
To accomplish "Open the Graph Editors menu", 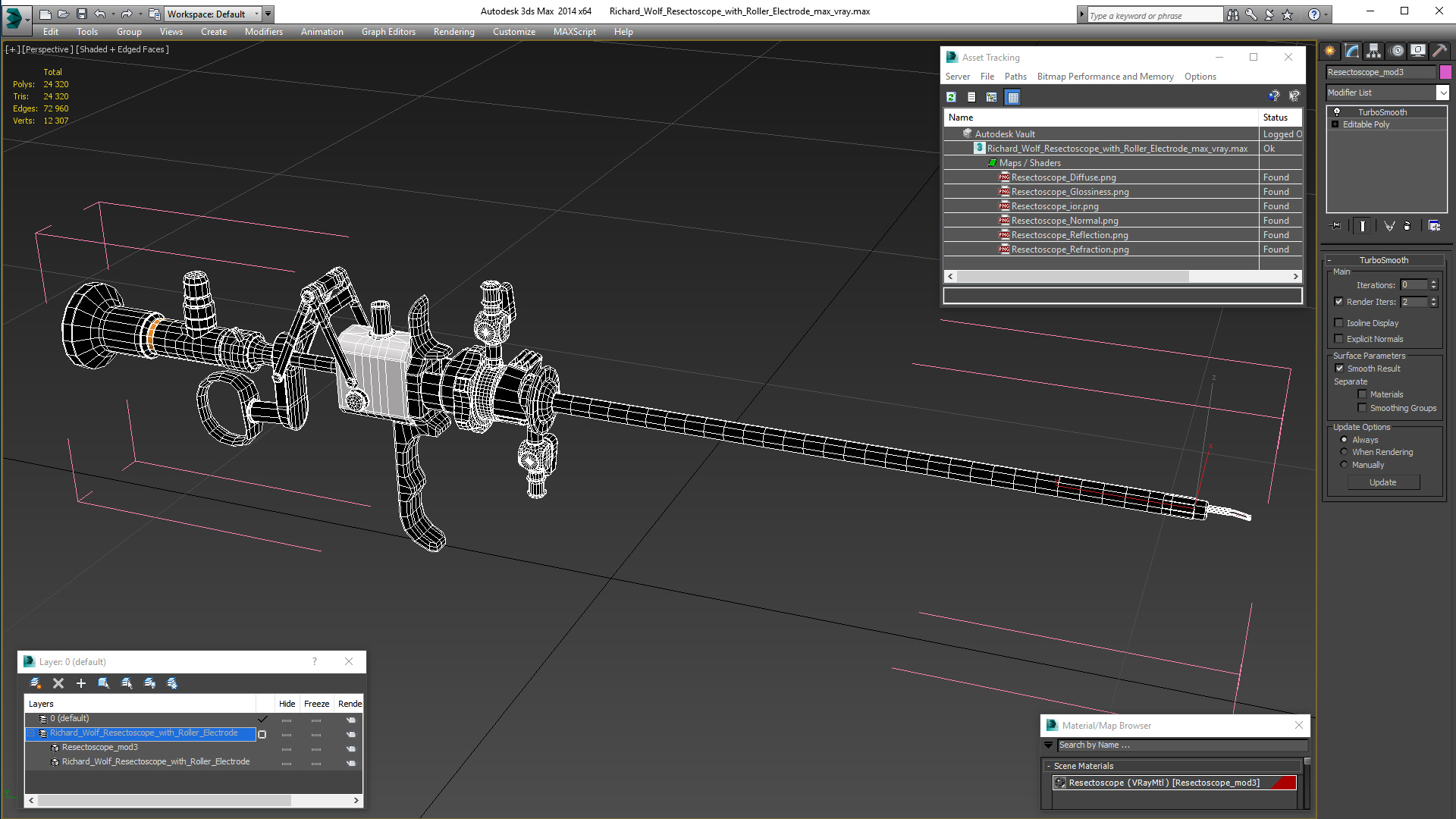I will (388, 32).
